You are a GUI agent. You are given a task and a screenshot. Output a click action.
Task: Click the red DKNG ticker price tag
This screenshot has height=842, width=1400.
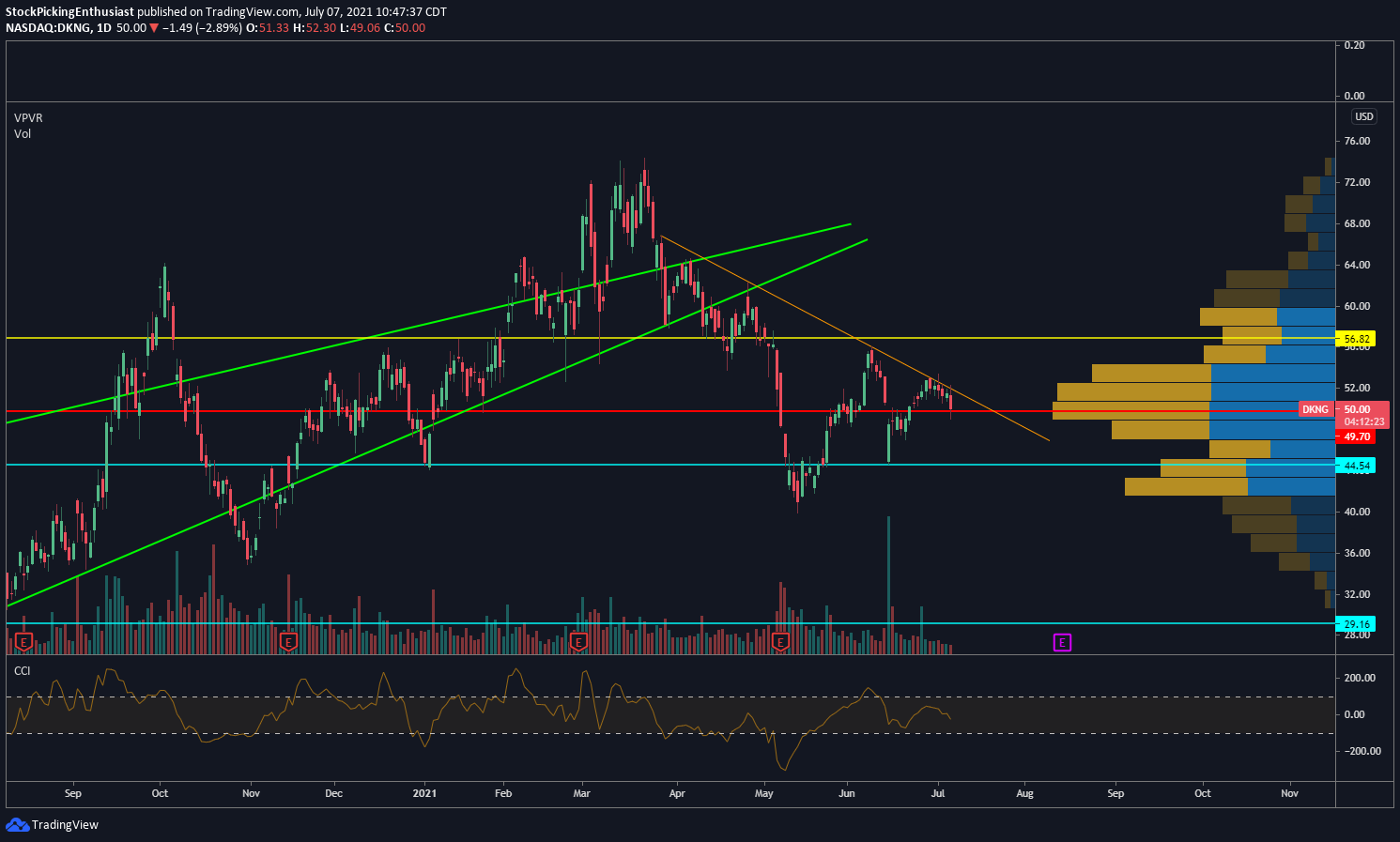click(1315, 409)
